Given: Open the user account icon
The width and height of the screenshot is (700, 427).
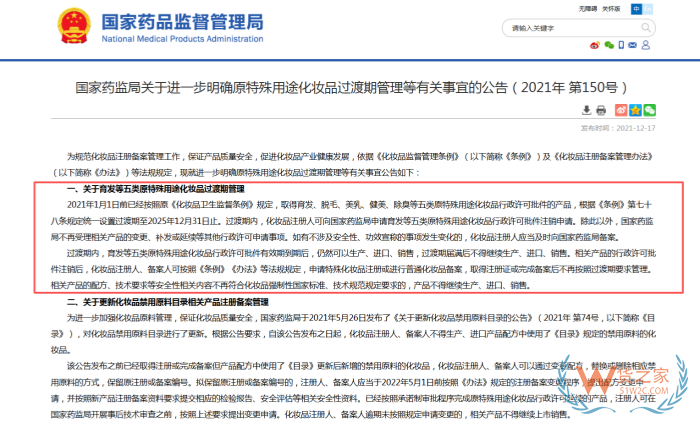Looking at the screenshot, I should click(x=646, y=45).
